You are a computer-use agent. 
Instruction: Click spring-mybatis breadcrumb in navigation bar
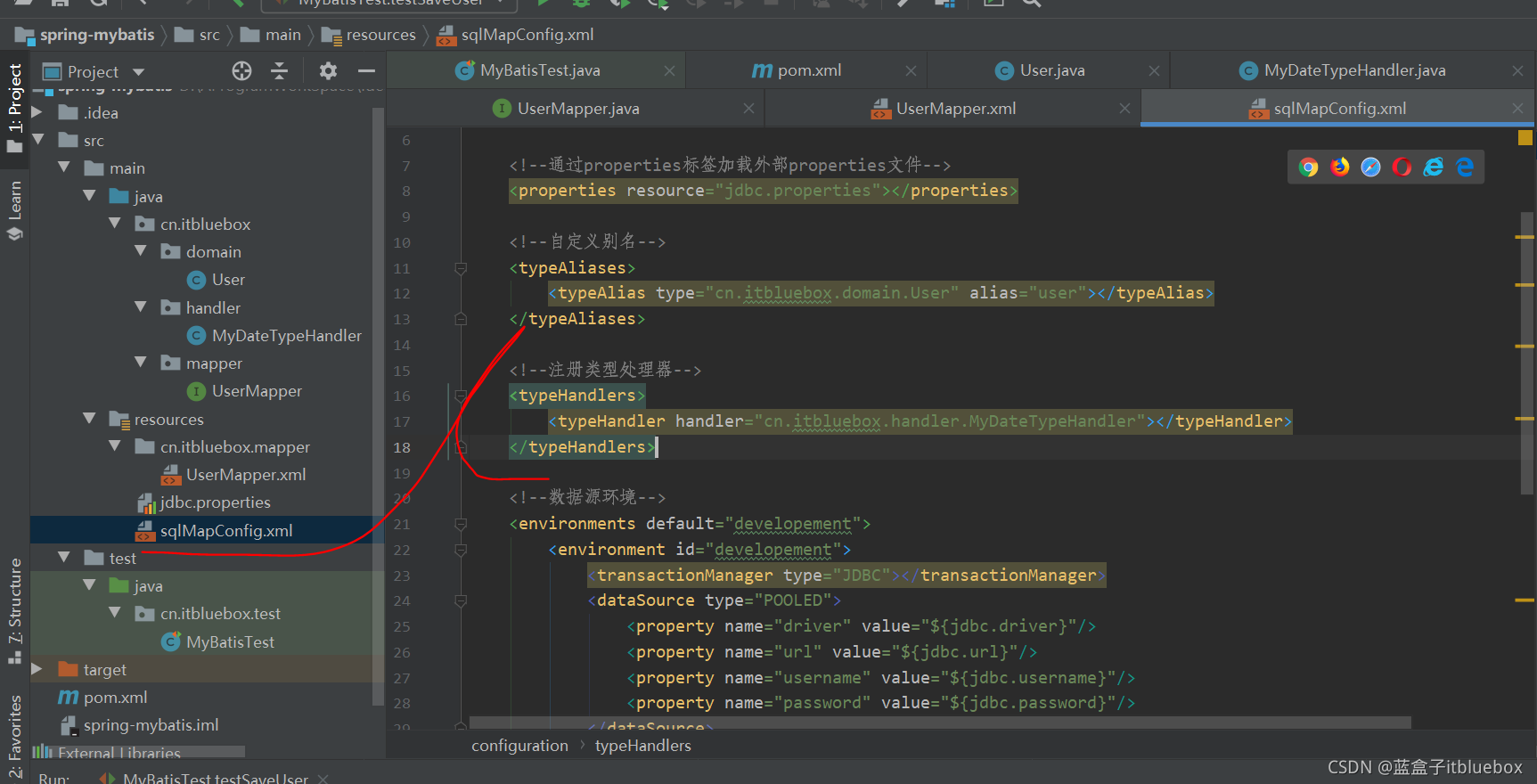[86, 35]
